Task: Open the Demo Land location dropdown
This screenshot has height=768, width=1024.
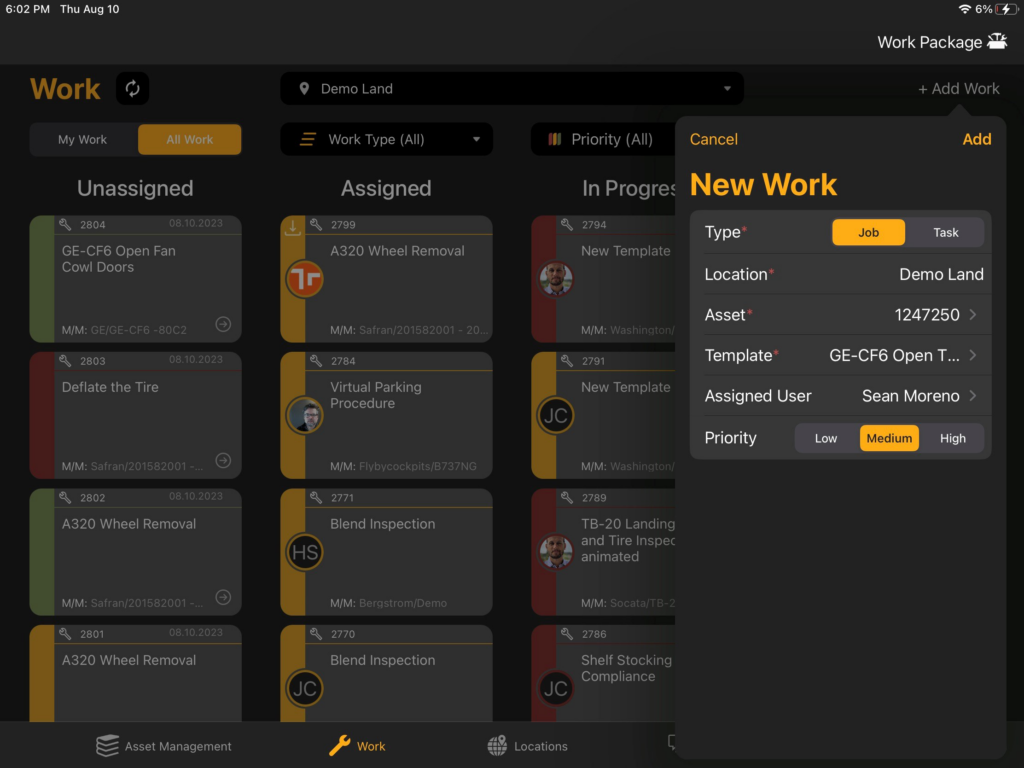Action: tap(511, 88)
